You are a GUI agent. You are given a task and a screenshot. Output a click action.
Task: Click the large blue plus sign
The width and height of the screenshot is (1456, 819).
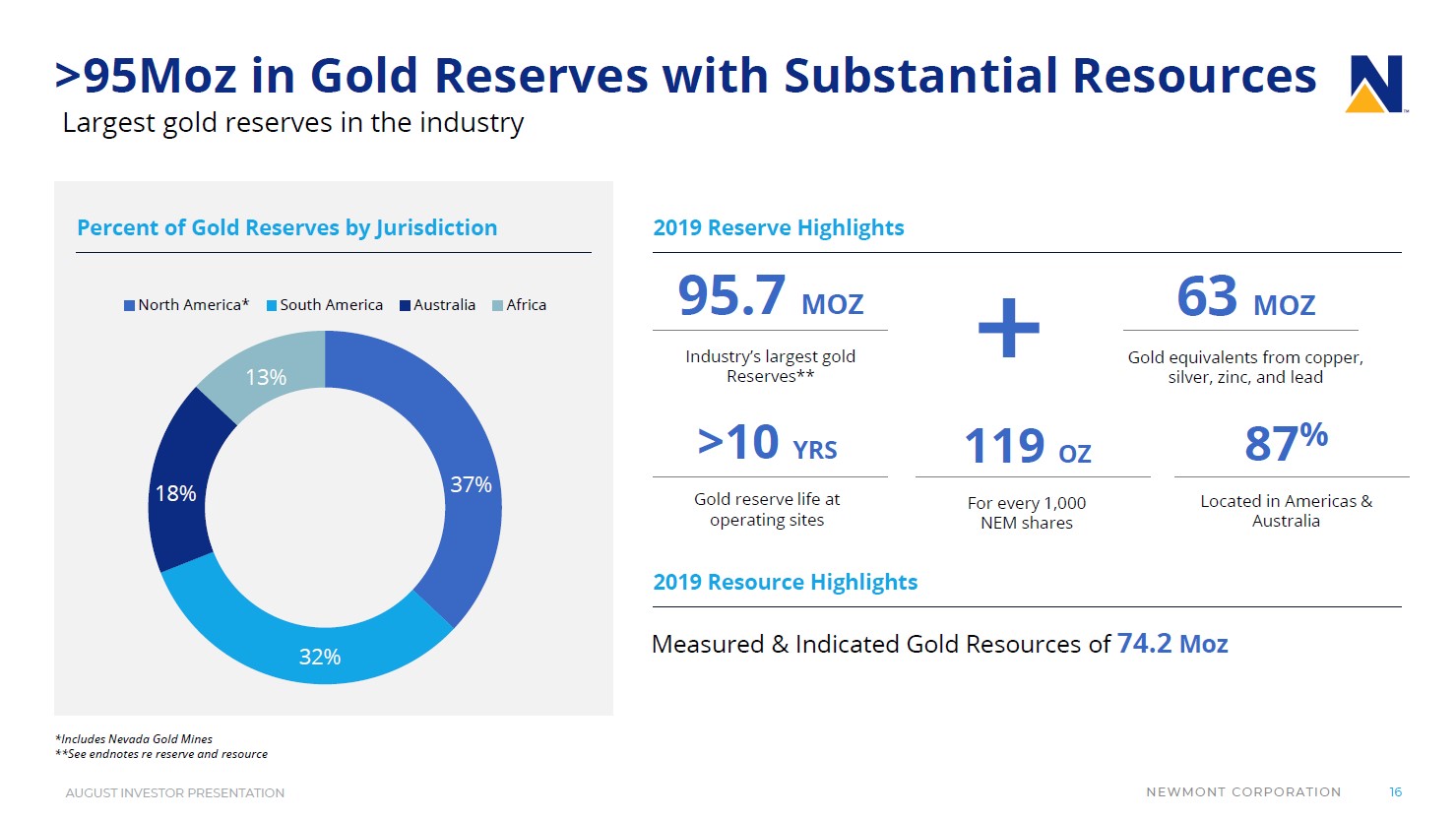pos(1008,327)
